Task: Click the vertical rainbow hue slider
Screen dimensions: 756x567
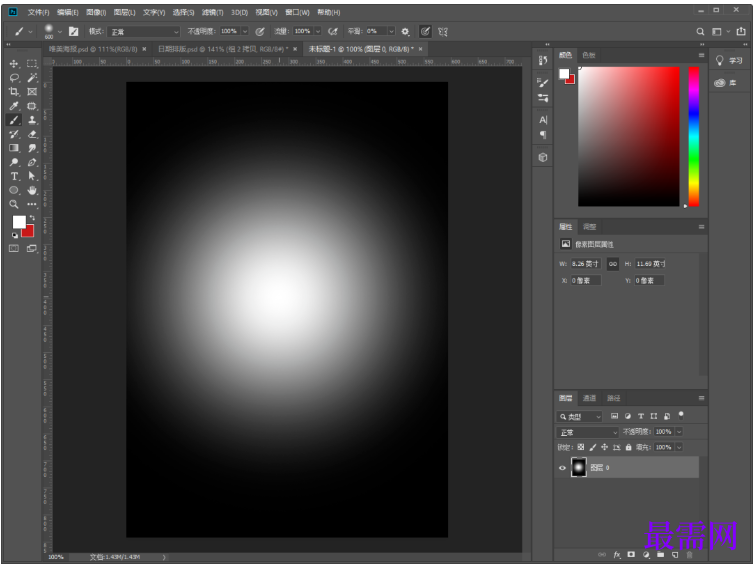Action: tap(693, 136)
